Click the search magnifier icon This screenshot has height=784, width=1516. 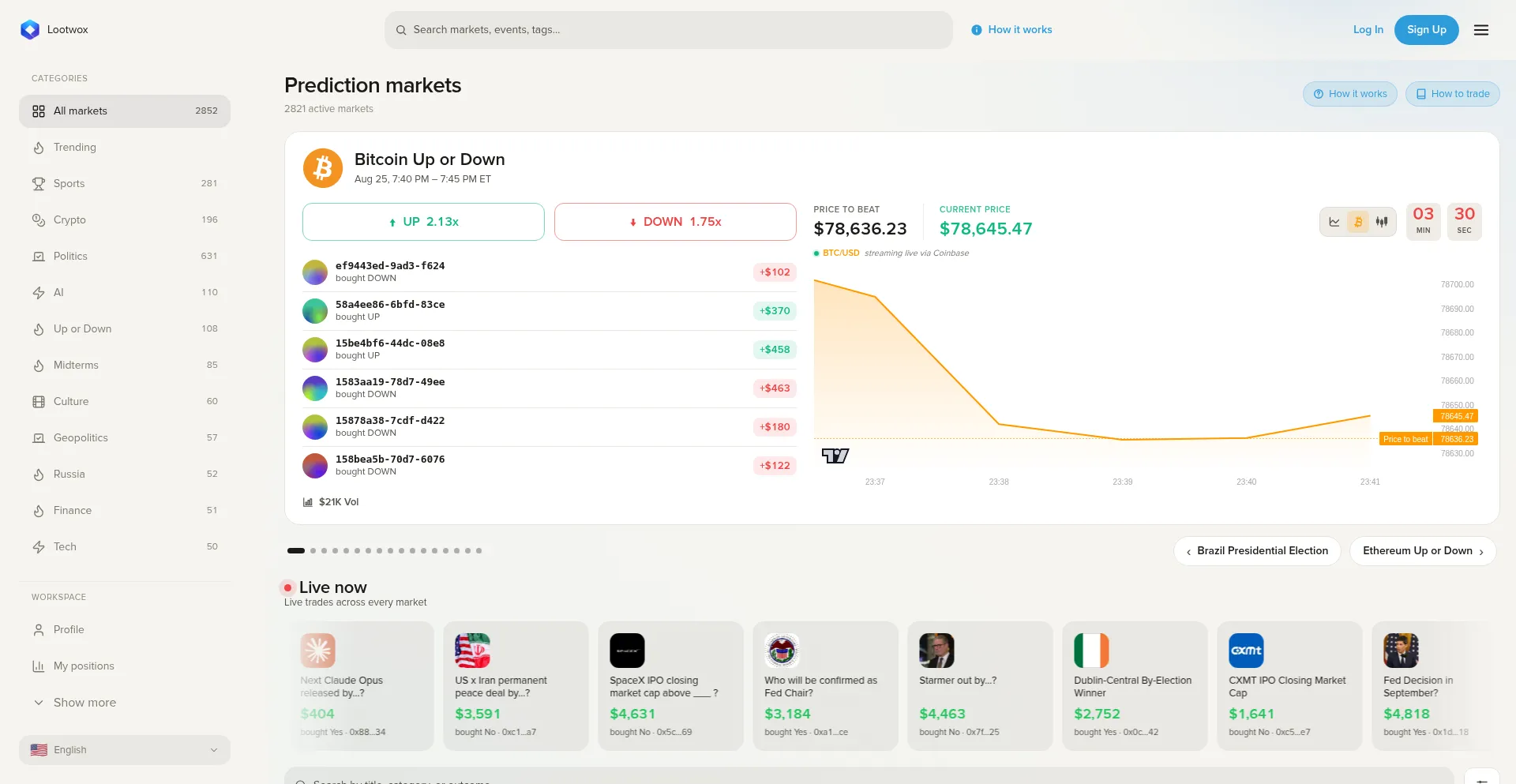coord(401,30)
